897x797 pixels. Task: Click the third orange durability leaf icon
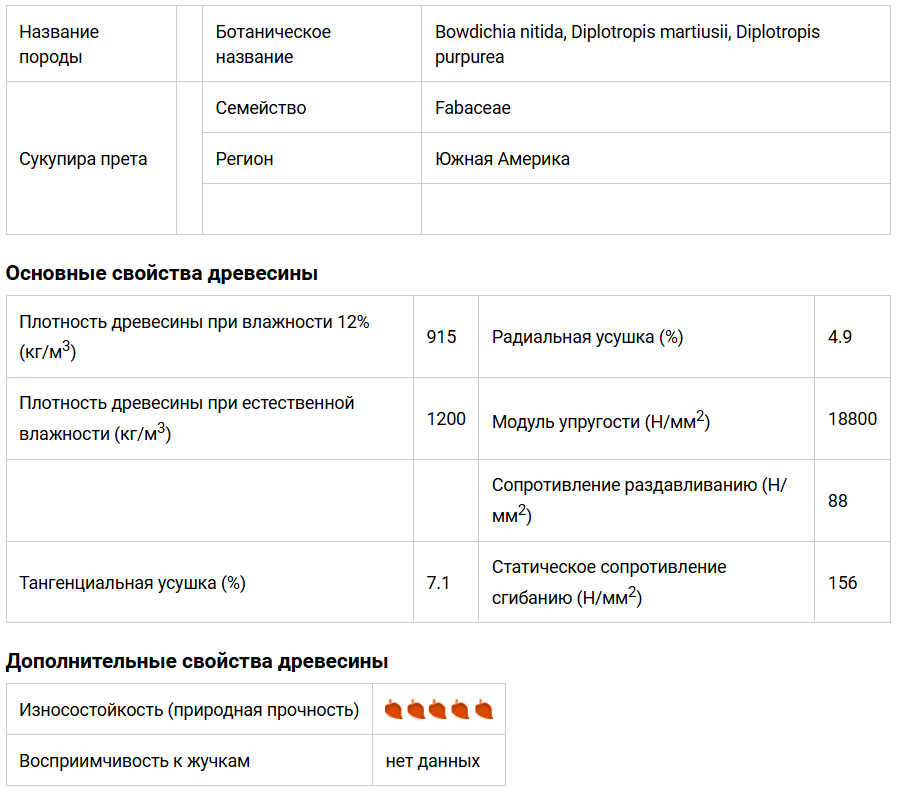(x=438, y=709)
